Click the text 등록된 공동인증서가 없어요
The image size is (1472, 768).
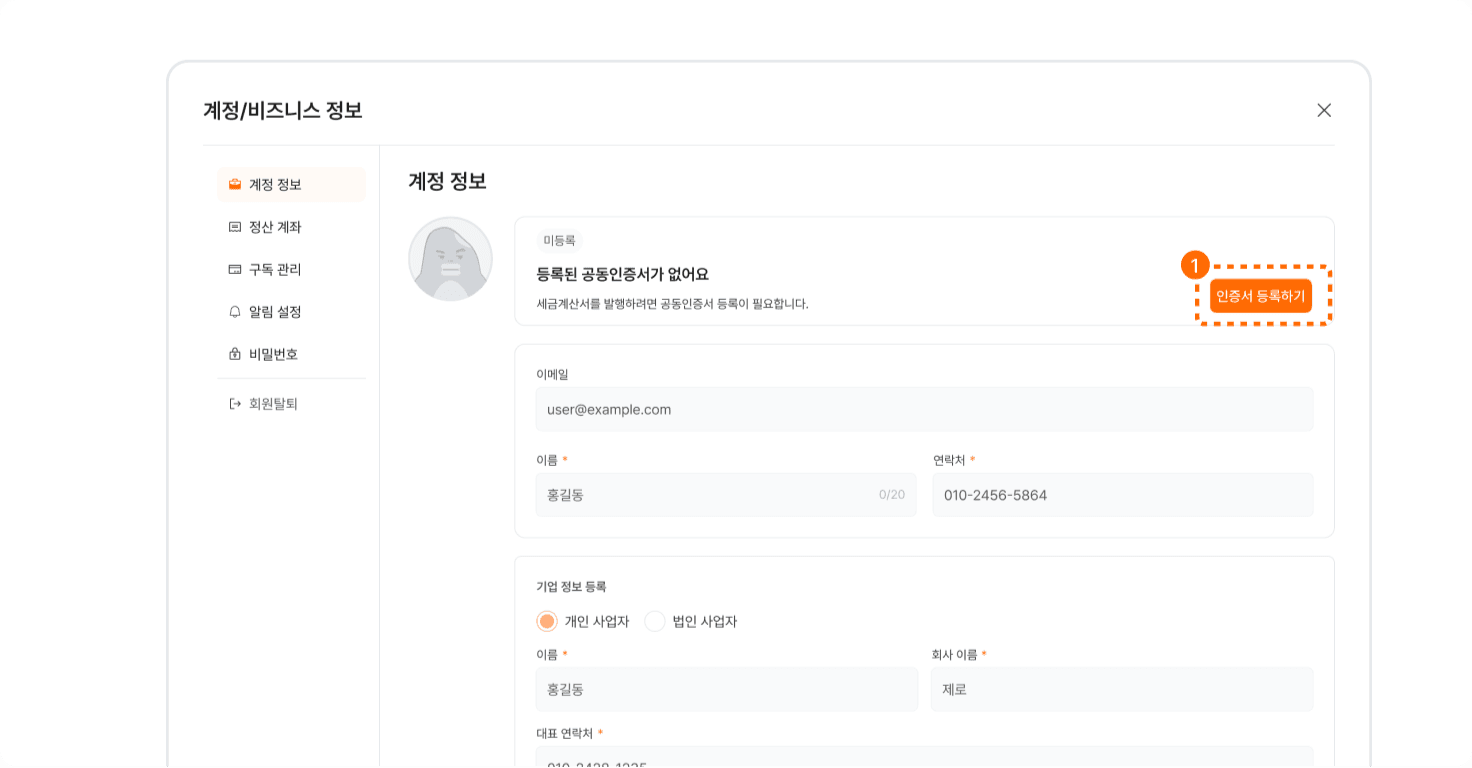(x=623, y=274)
